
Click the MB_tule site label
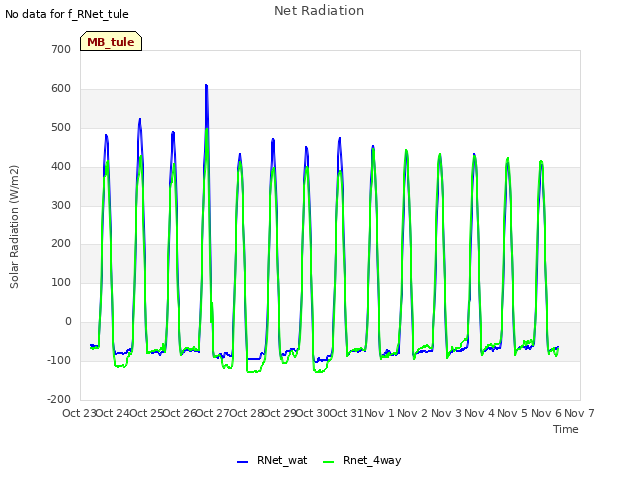pos(111,42)
